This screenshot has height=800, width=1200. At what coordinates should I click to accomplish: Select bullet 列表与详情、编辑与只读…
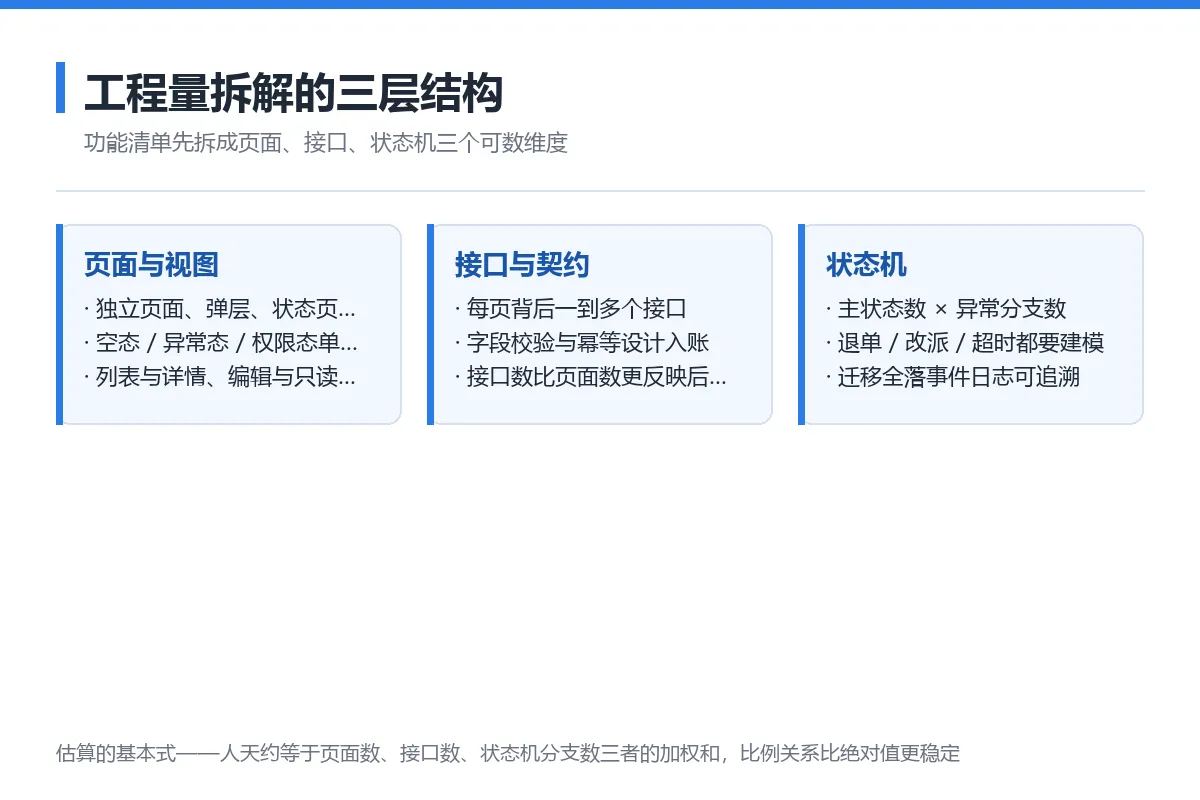pos(220,377)
